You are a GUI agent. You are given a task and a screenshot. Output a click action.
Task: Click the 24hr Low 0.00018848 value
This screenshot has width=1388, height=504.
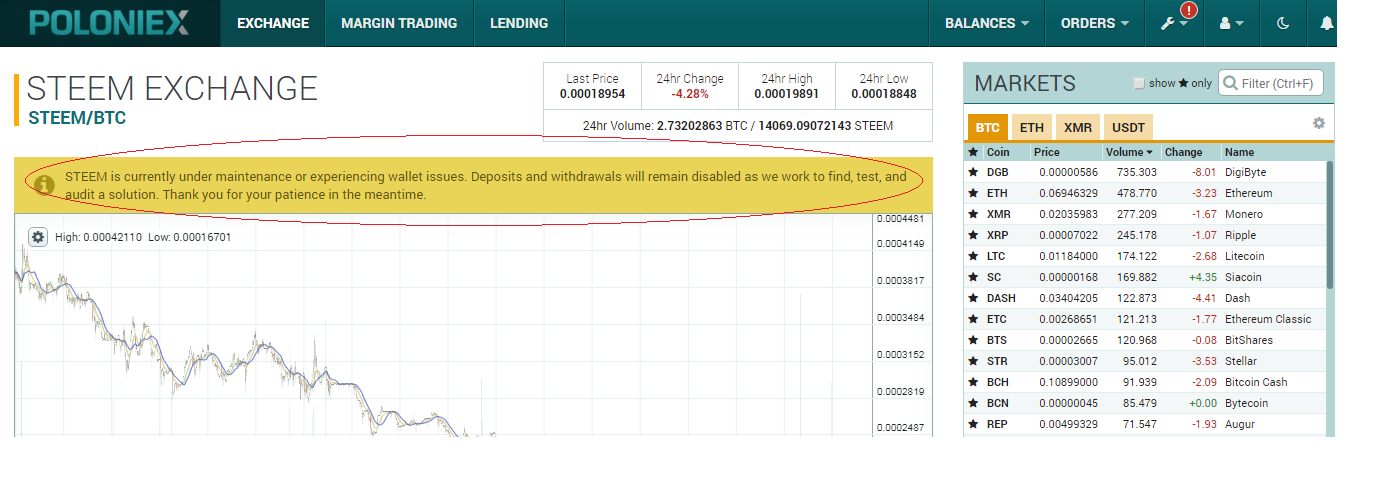point(884,94)
